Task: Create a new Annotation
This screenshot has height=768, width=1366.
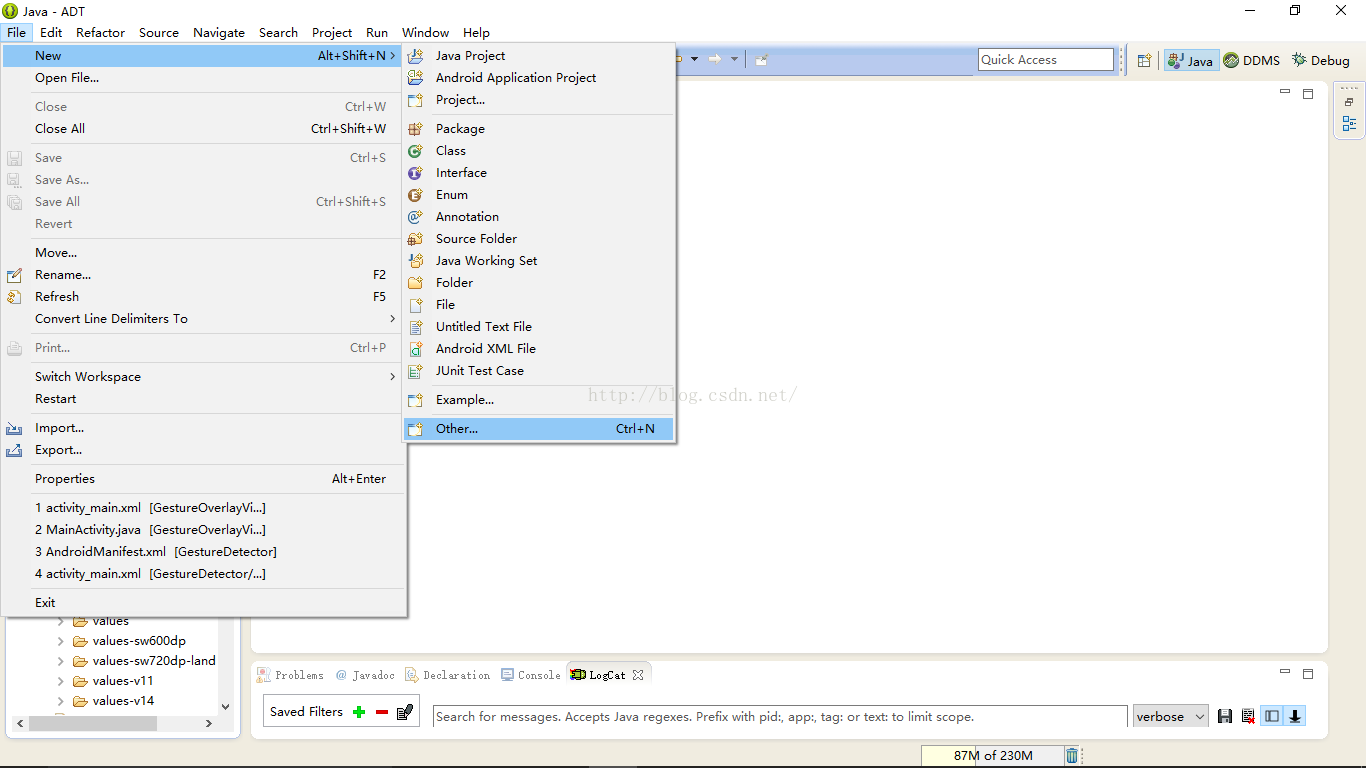Action: point(539,217)
